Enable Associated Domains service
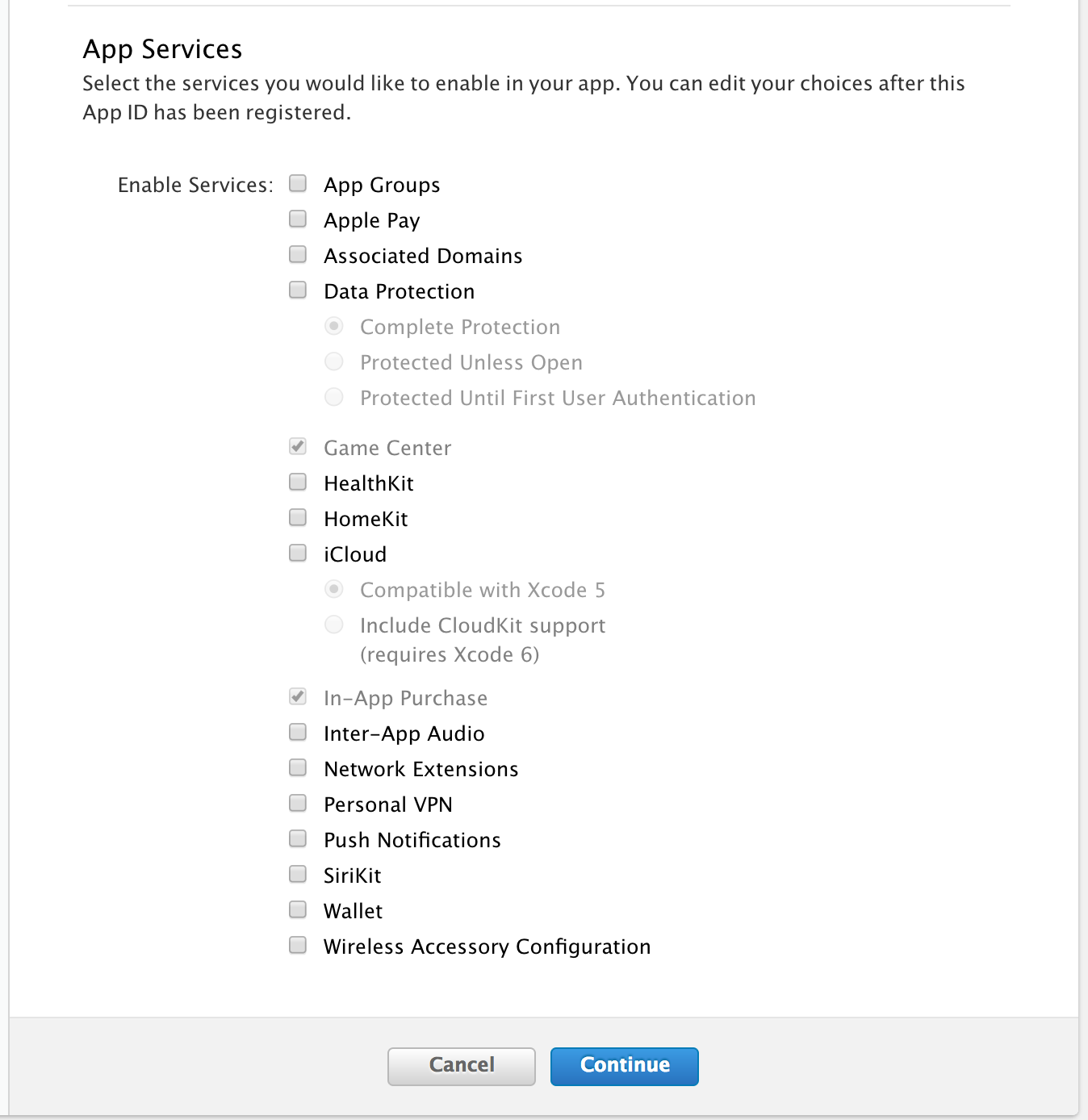 point(298,254)
